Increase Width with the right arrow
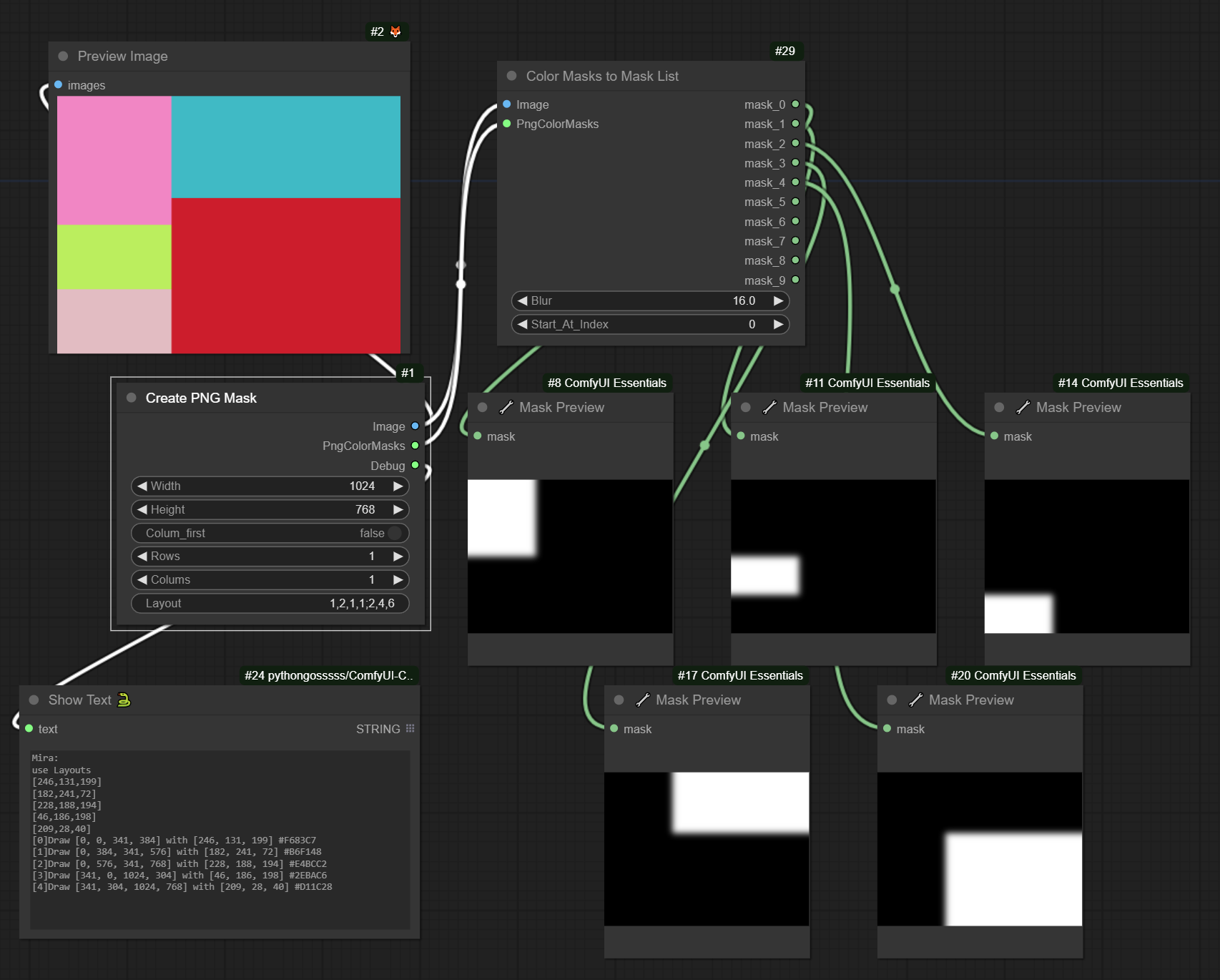Screen dimensions: 1220x980 point(398,486)
